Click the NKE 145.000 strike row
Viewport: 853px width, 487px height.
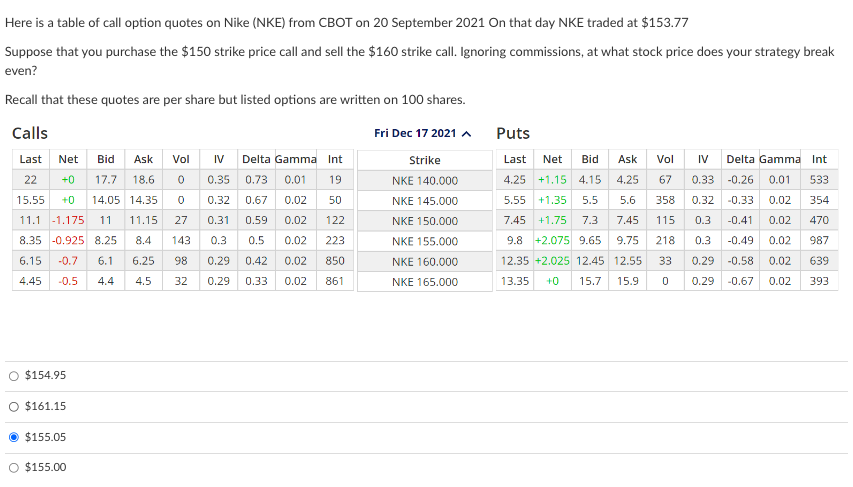425,201
